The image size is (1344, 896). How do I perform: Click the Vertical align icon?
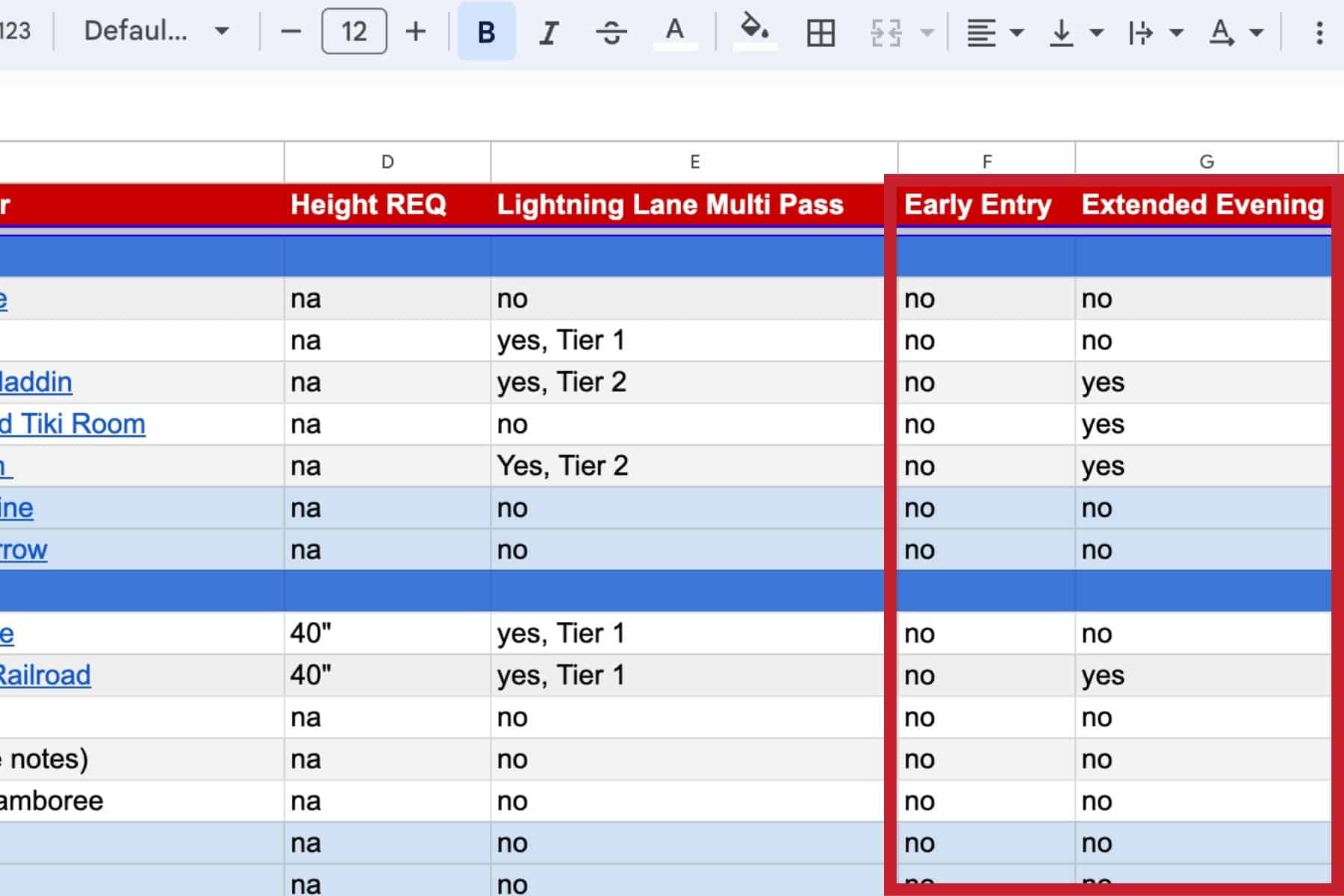1061,32
